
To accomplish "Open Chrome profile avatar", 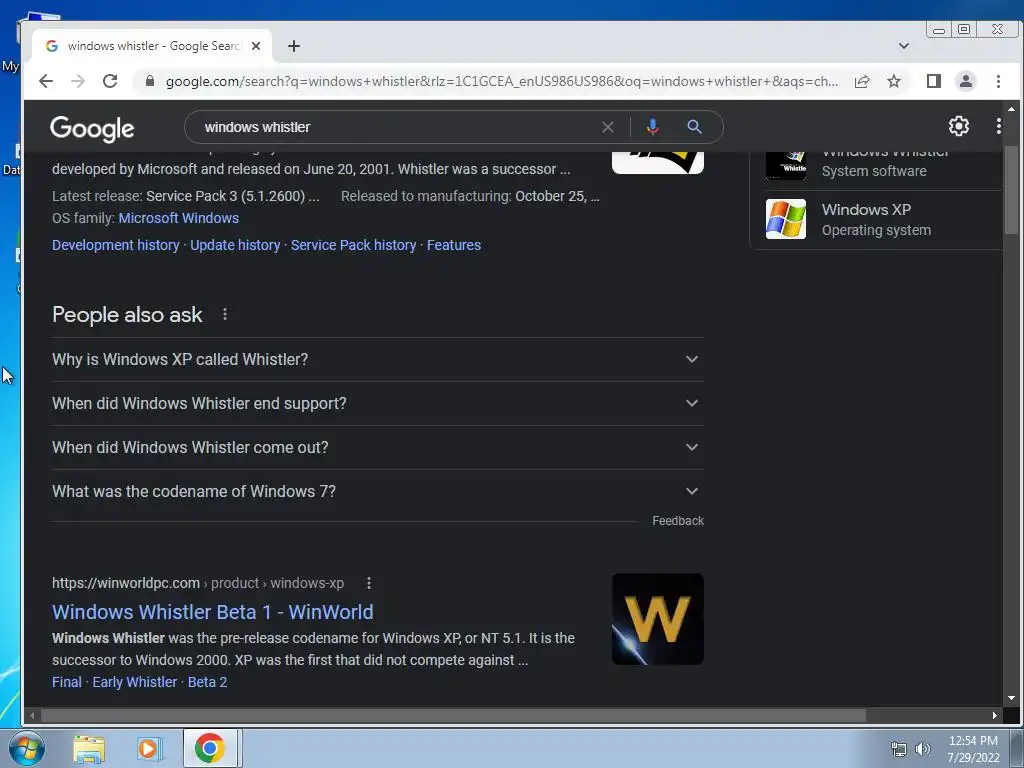I will (966, 81).
